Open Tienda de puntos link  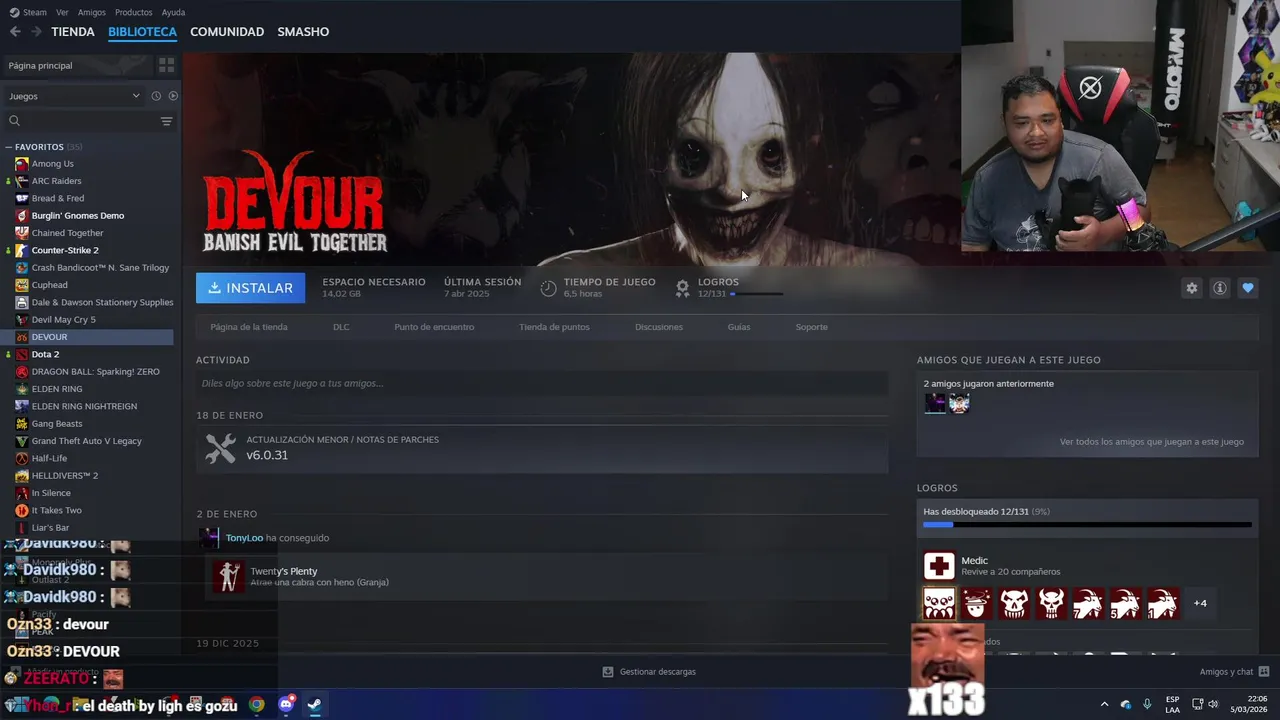coord(554,327)
